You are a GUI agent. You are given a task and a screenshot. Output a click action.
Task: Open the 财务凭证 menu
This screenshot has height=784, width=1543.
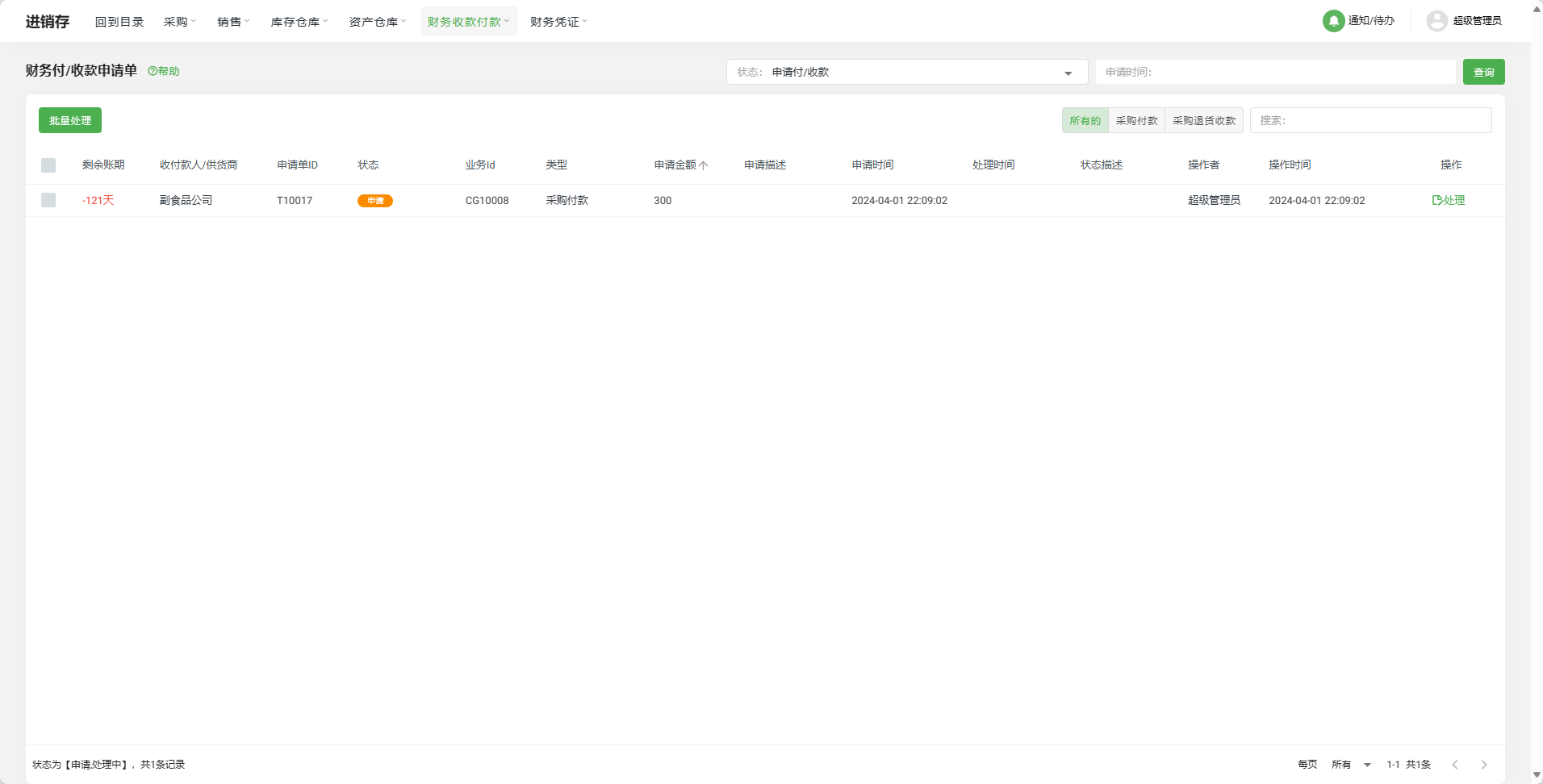coord(558,22)
